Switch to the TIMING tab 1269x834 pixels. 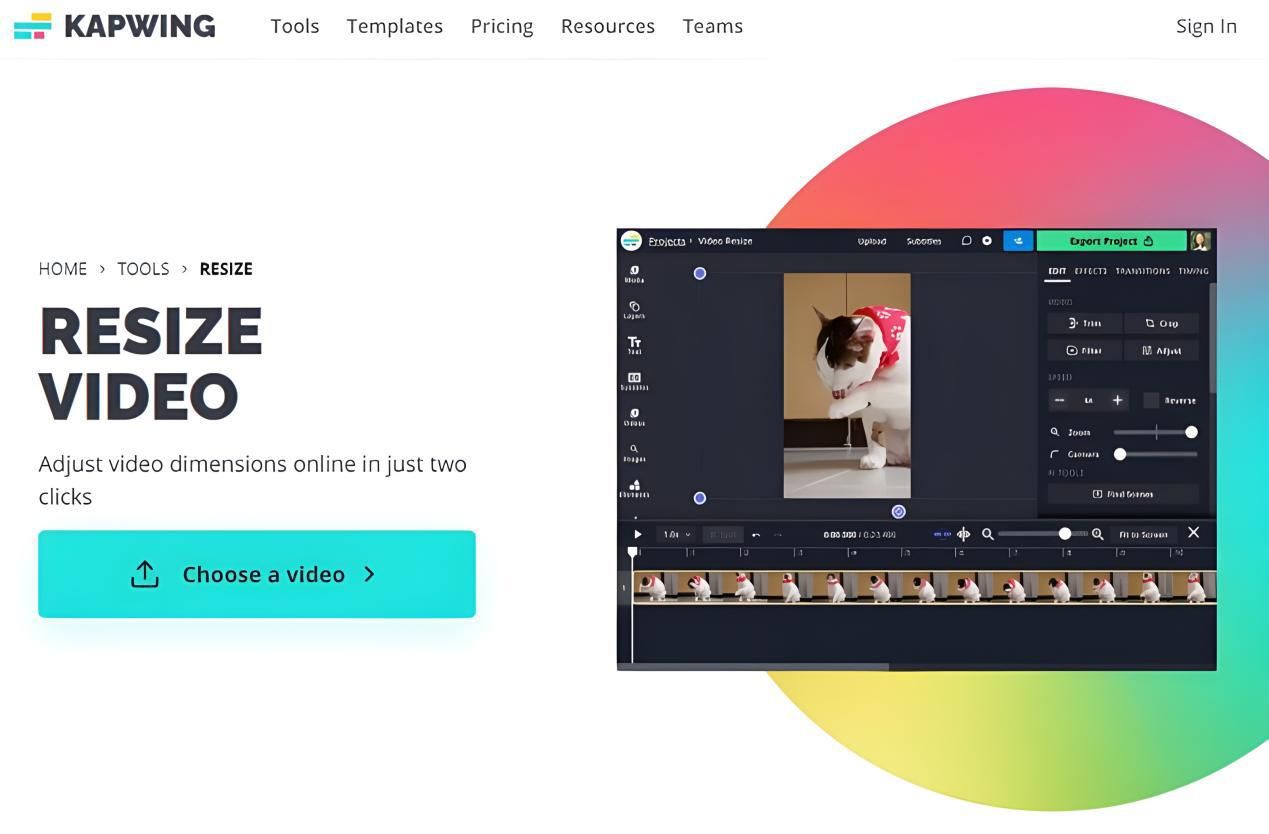tap(1194, 271)
